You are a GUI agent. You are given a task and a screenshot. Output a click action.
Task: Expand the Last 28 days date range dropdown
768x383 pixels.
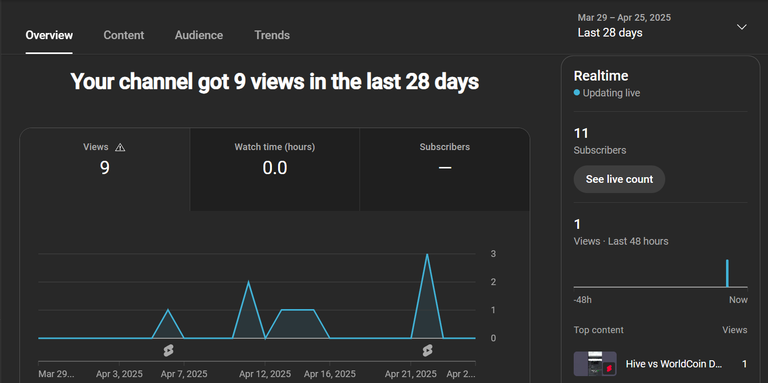(x=662, y=26)
